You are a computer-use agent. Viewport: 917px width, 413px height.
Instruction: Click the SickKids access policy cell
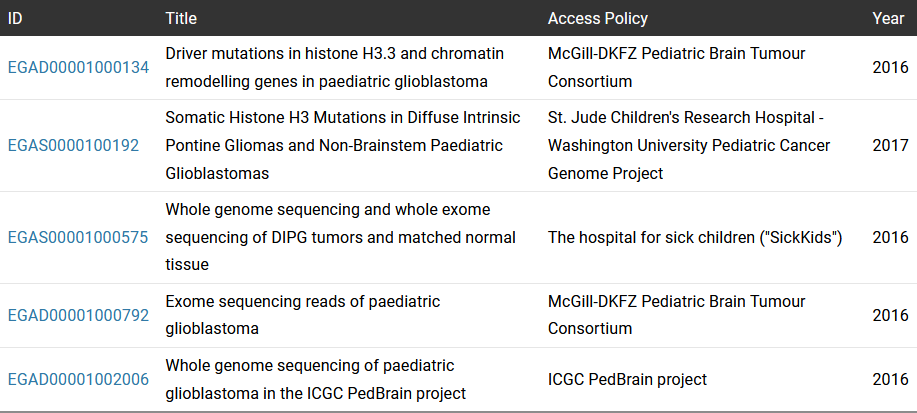tap(695, 237)
